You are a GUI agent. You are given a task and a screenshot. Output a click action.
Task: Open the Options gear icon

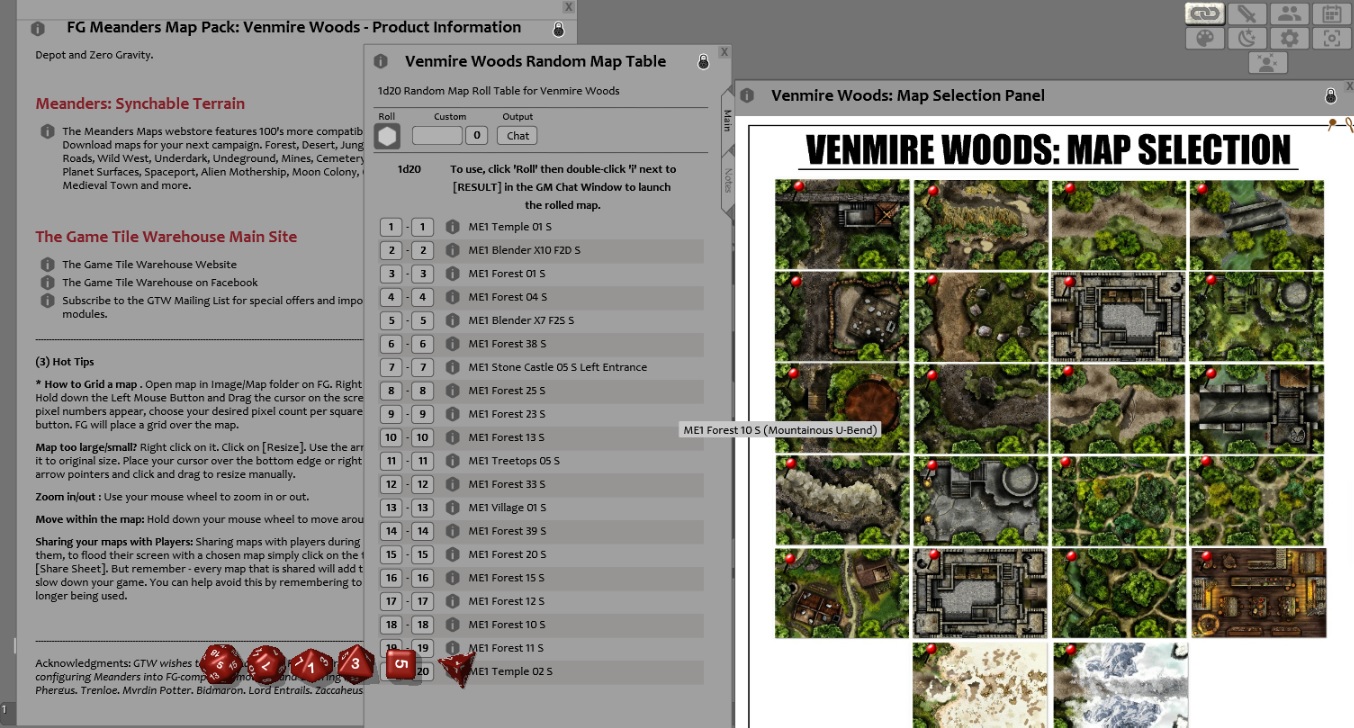click(x=1289, y=38)
